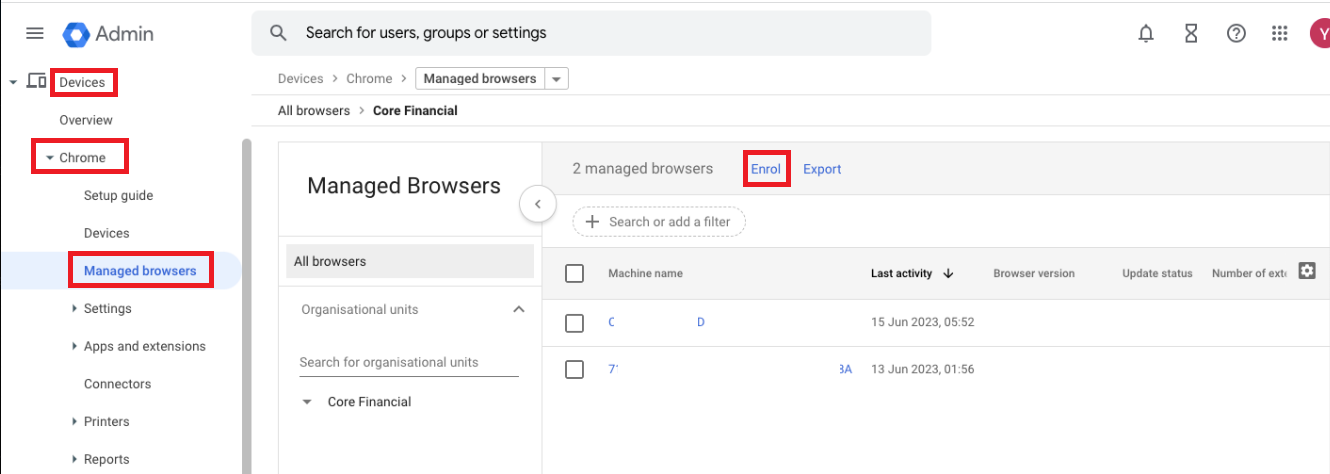Image resolution: width=1330 pixels, height=474 pixels.
Task: Click Printers label in sidebar
Action: coord(106,422)
